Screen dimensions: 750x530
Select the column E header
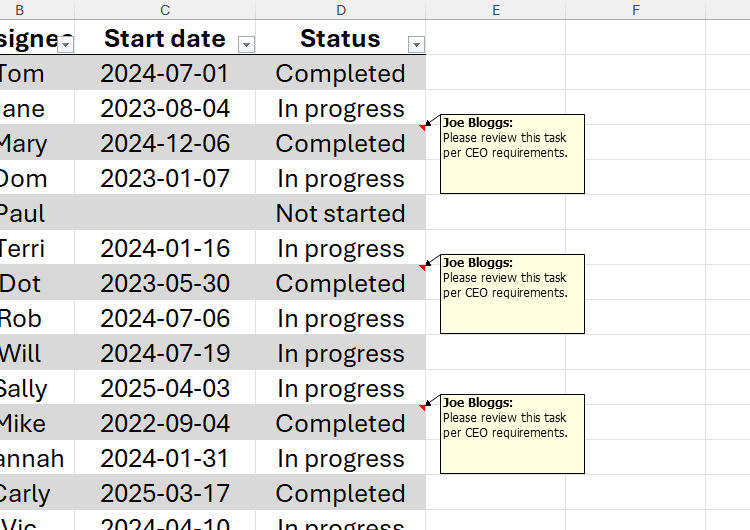point(496,10)
